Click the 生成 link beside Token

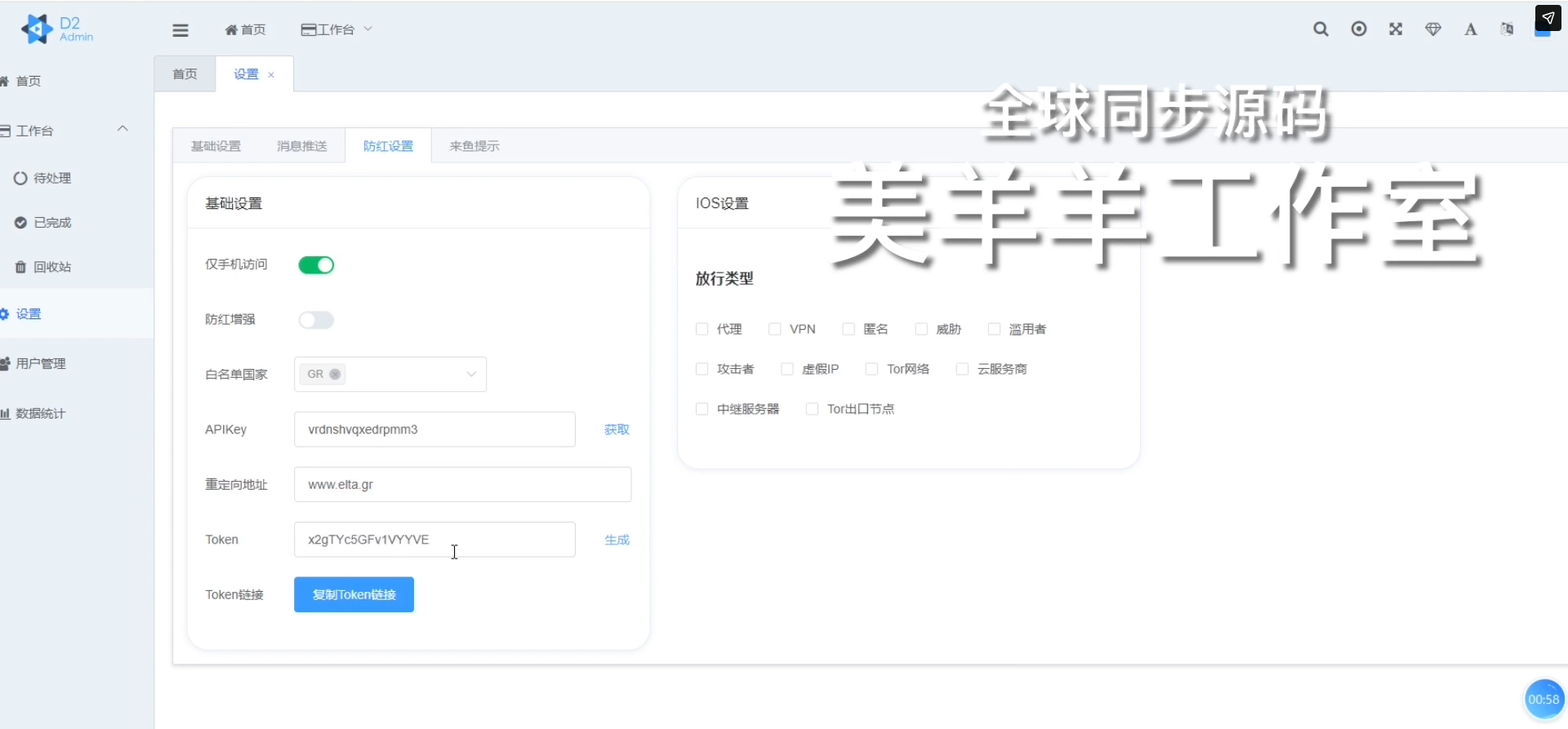[617, 540]
